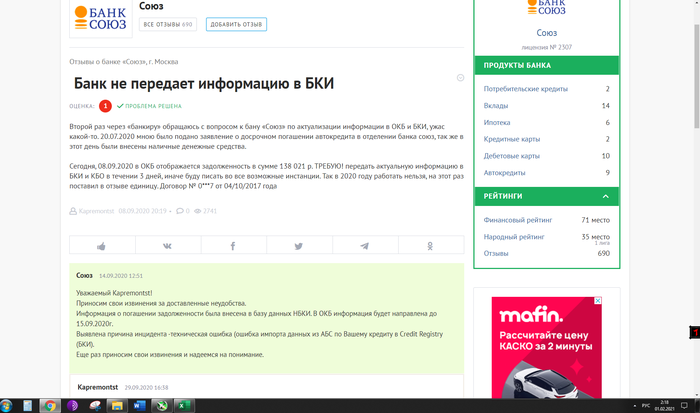Click the comments bubble icon under the review
This screenshot has width=700, height=413.
[179, 211]
